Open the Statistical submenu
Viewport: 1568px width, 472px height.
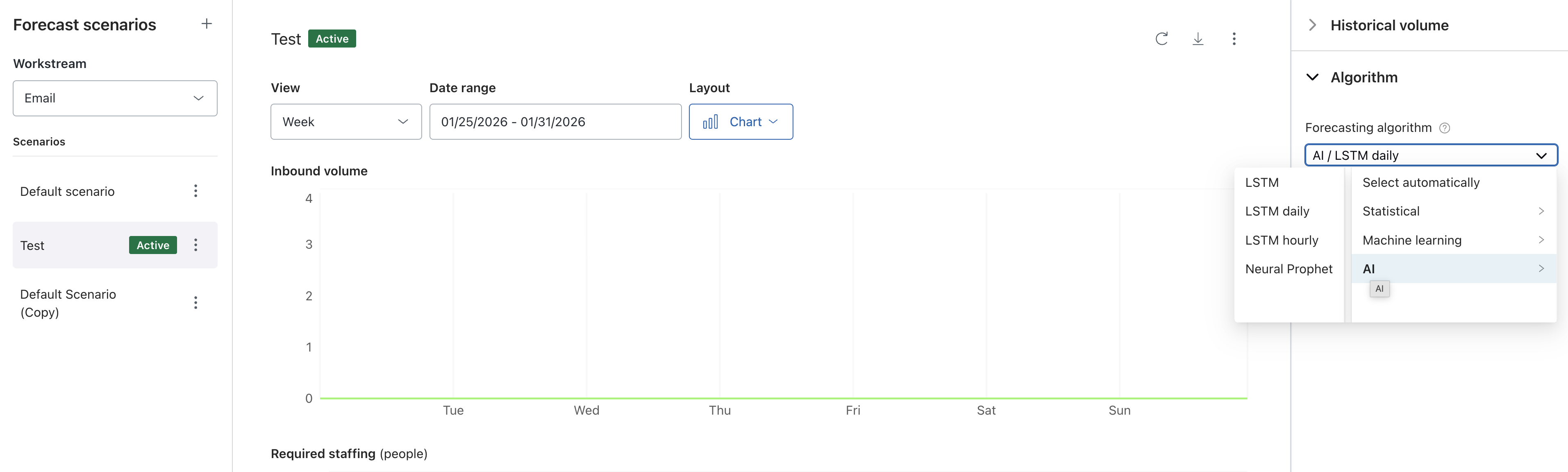click(1452, 211)
